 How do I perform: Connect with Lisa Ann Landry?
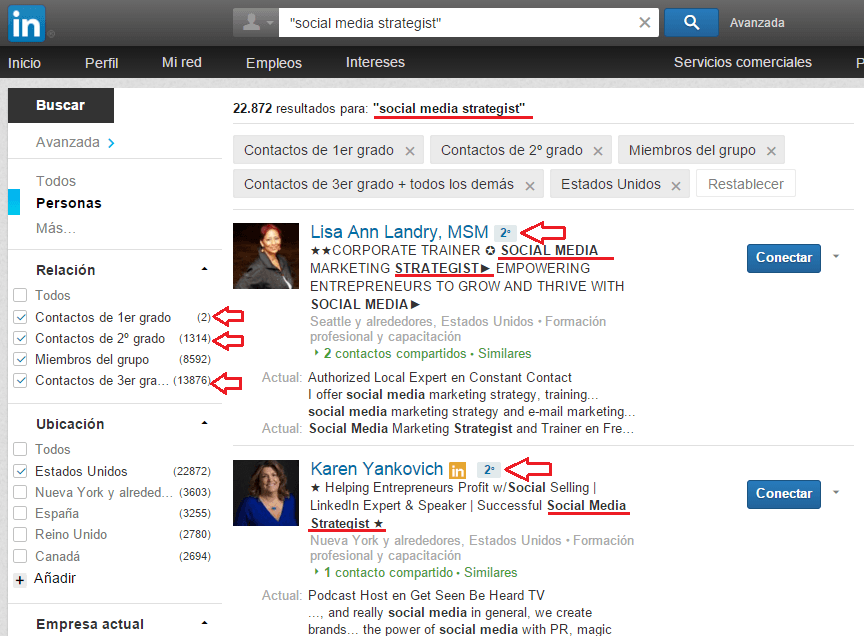[x=784, y=258]
